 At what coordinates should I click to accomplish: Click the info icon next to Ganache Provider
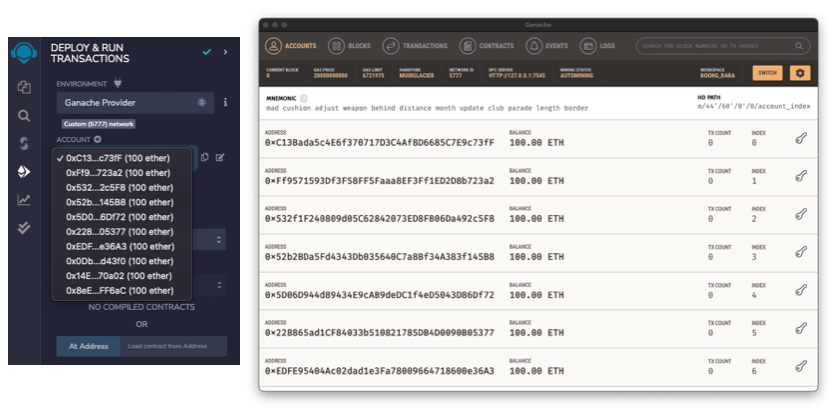225,102
